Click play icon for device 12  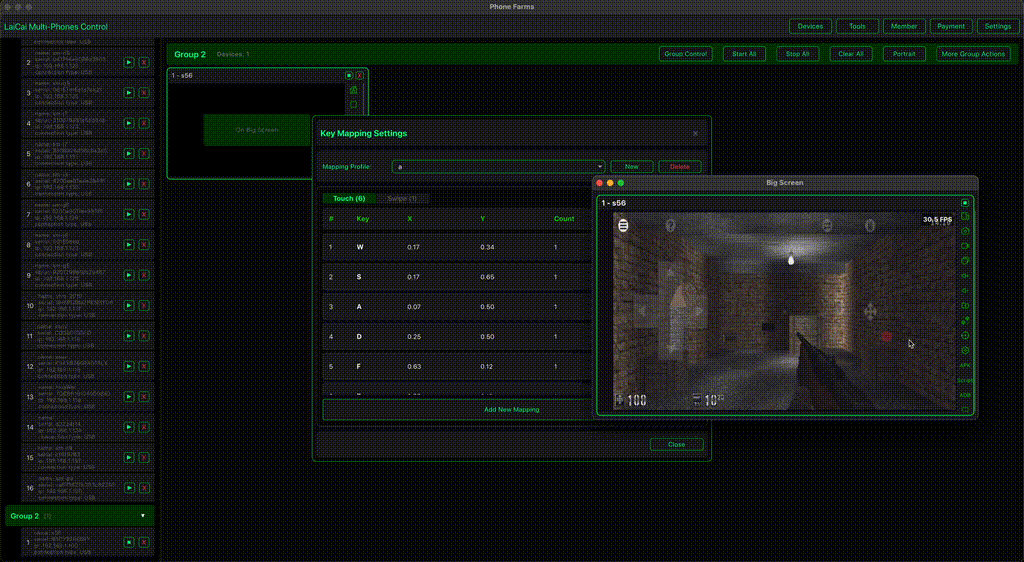pyautogui.click(x=129, y=367)
